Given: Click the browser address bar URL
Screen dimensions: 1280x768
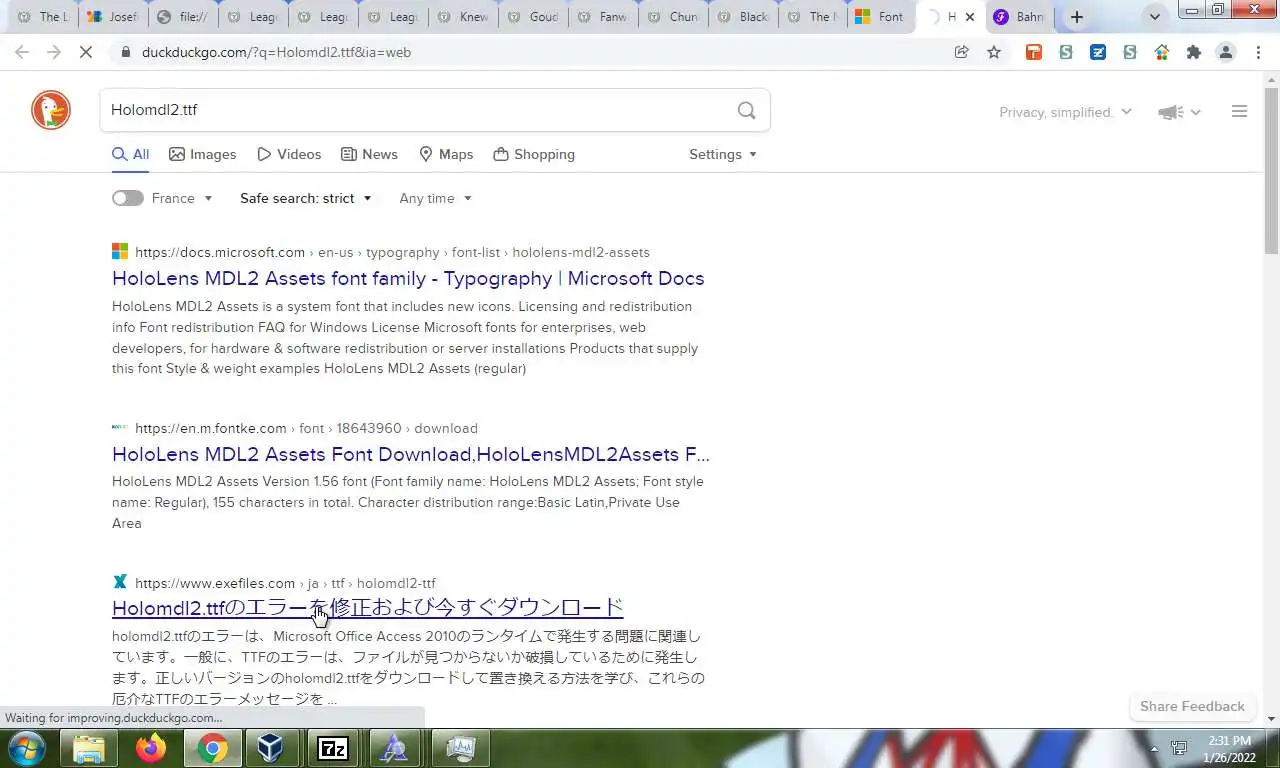Looking at the screenshot, I should [276, 52].
